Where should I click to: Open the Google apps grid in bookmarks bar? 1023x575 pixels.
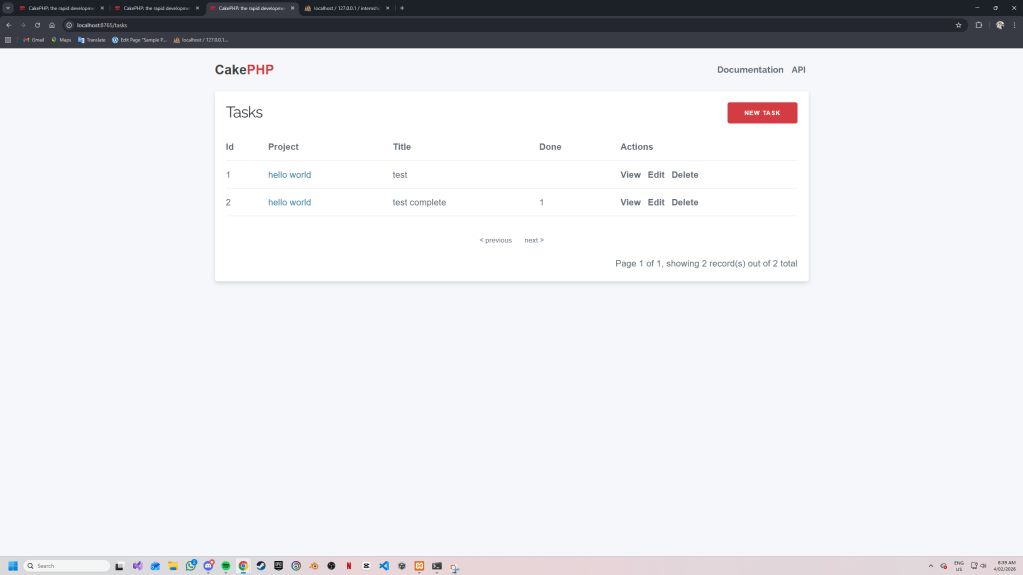[x=9, y=40]
